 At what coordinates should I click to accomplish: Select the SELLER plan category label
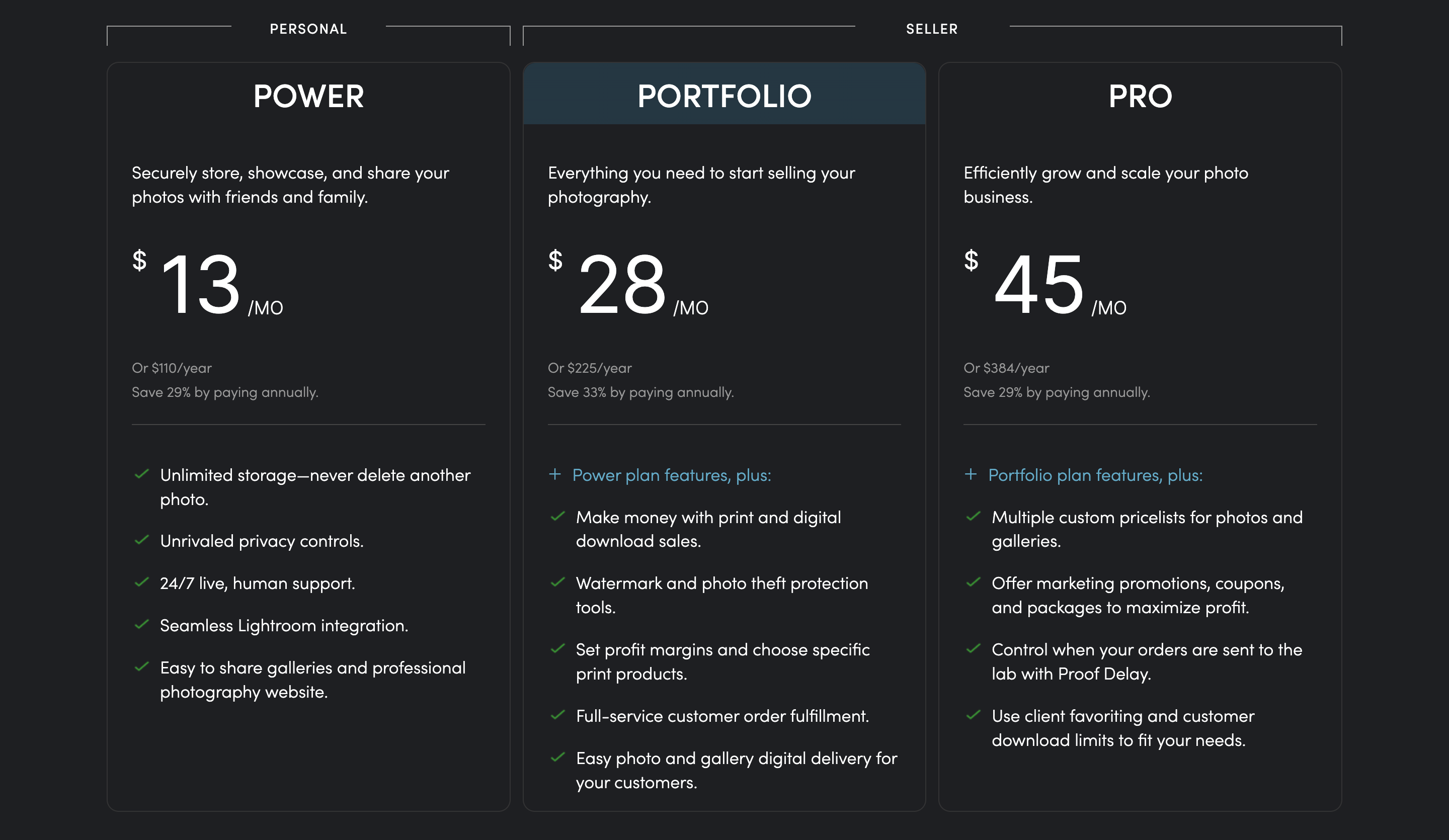coord(931,29)
